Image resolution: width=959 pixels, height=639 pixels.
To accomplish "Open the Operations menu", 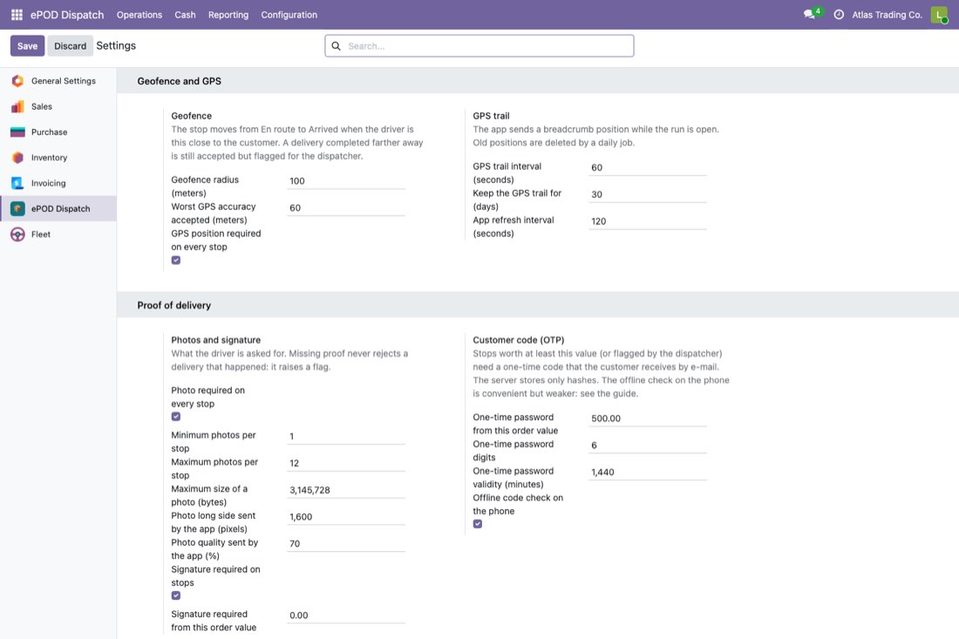I will coord(139,15).
